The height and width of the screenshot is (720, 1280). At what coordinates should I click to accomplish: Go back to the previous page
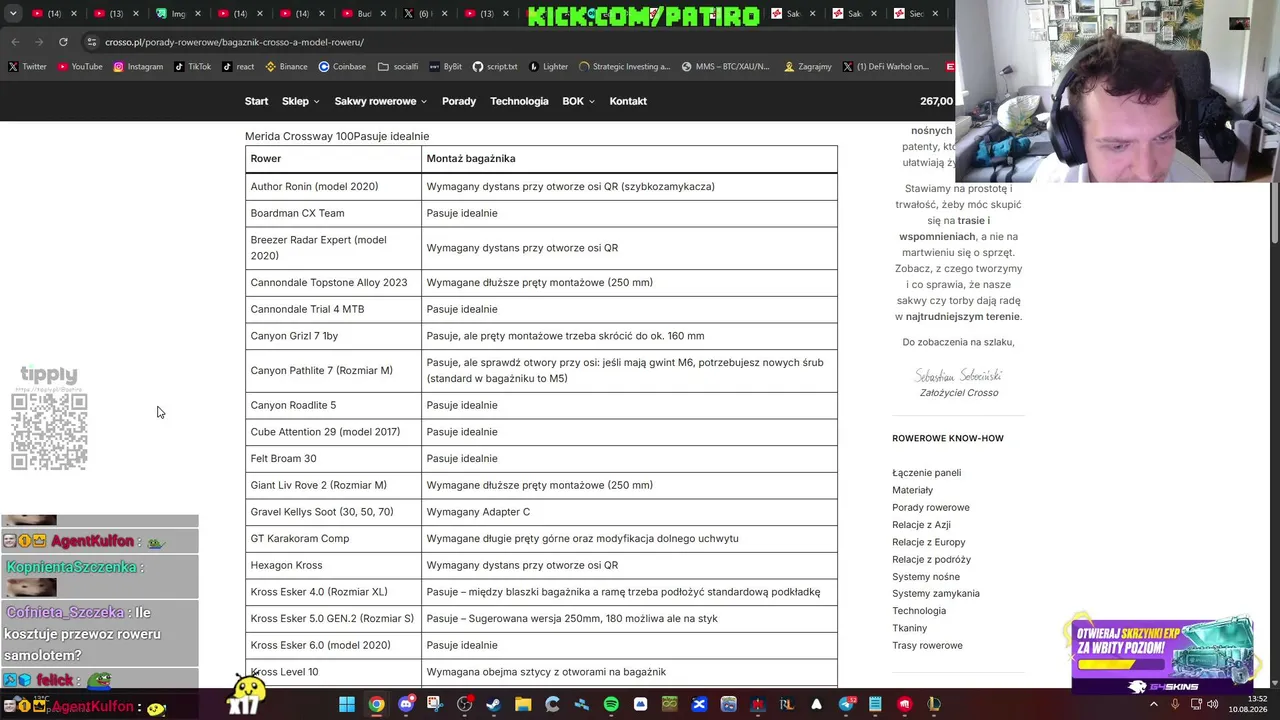coord(15,42)
